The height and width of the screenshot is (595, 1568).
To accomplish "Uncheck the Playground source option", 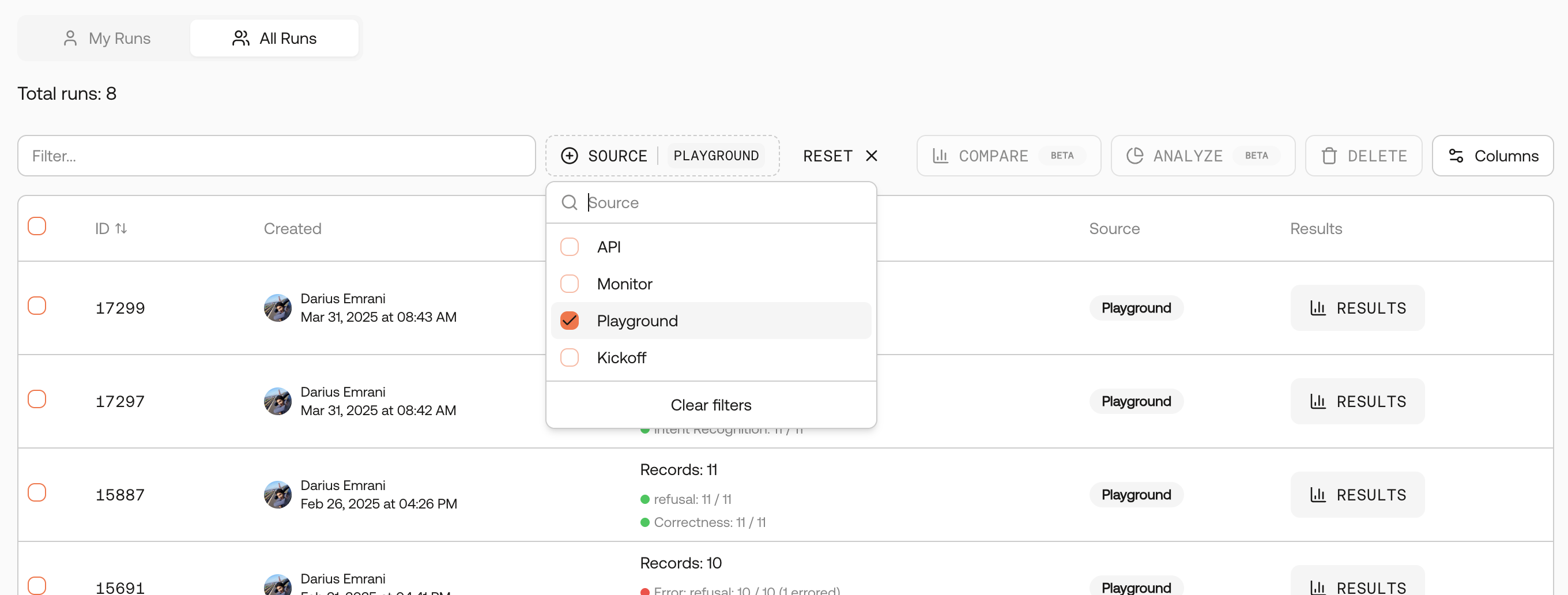I will [x=569, y=321].
